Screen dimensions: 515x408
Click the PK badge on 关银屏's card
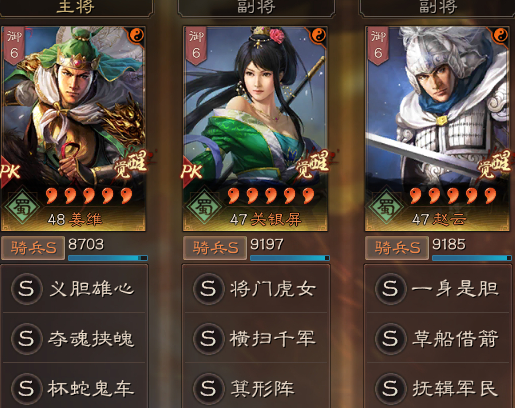coord(191,171)
